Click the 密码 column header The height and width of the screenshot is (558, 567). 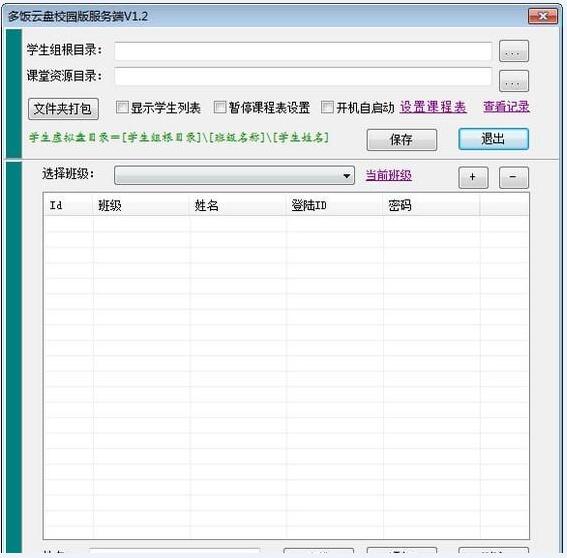tap(431, 205)
